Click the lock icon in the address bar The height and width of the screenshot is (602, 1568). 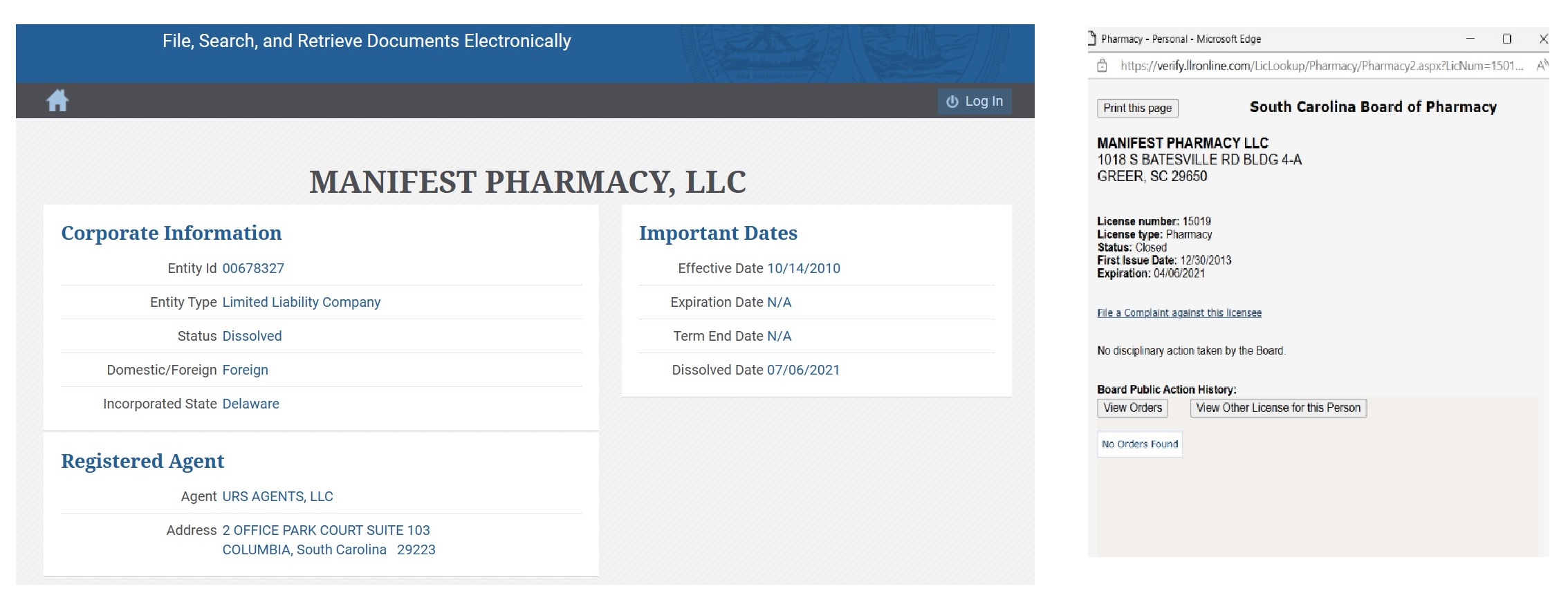(1103, 66)
